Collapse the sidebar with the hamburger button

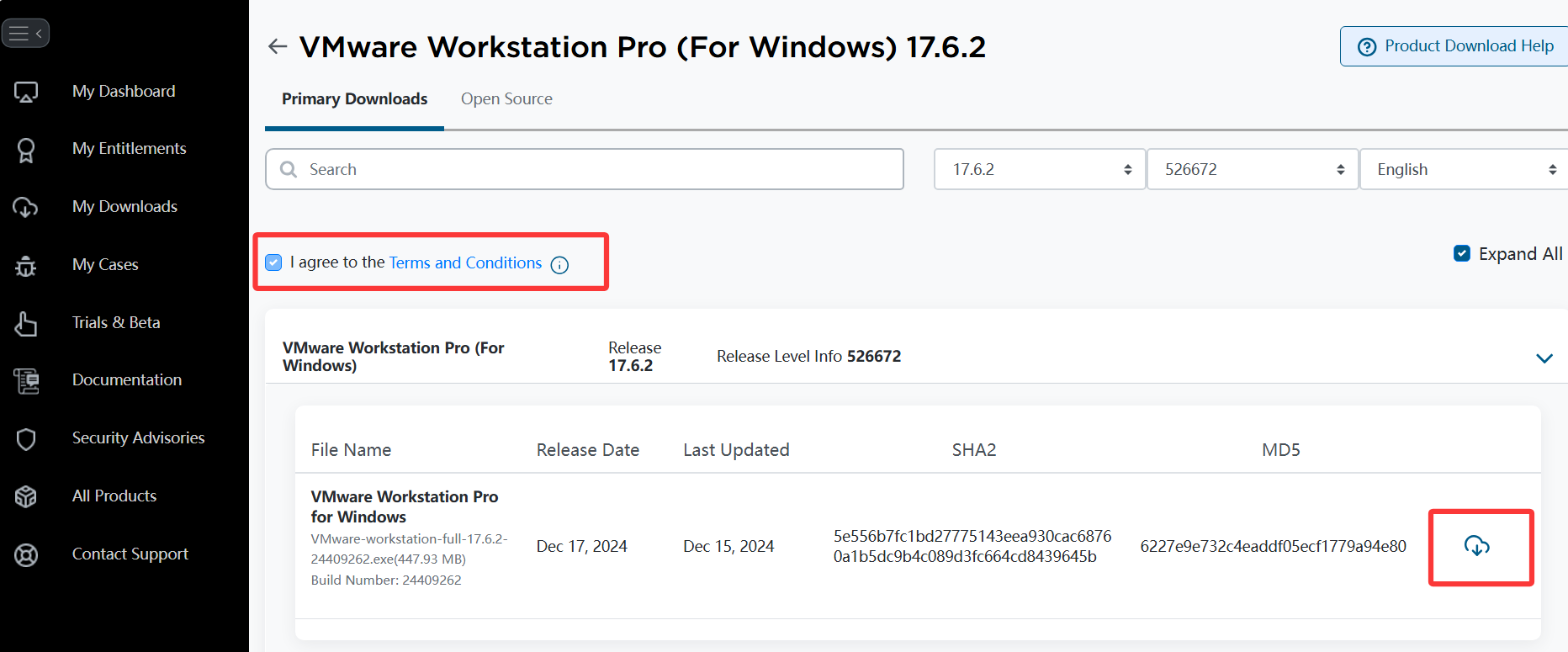[x=25, y=34]
